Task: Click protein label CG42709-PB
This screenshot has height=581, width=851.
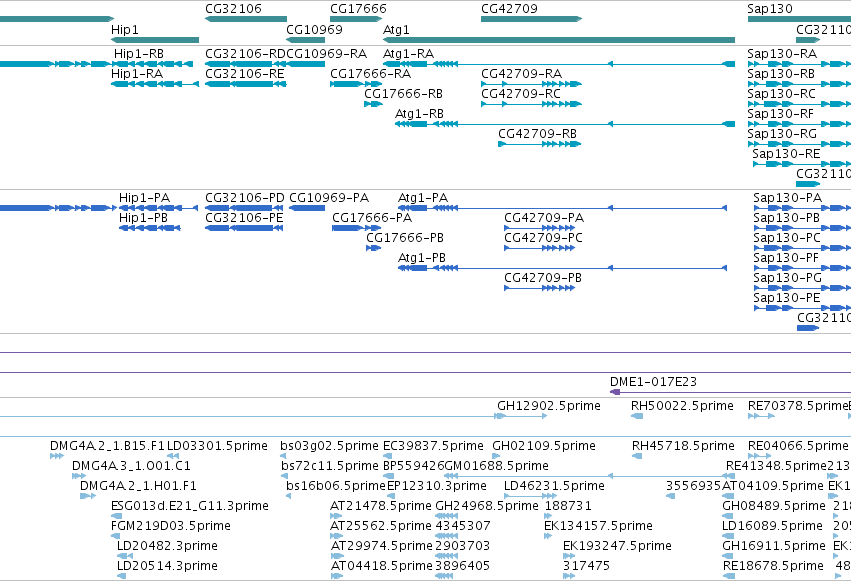Action: (x=543, y=278)
